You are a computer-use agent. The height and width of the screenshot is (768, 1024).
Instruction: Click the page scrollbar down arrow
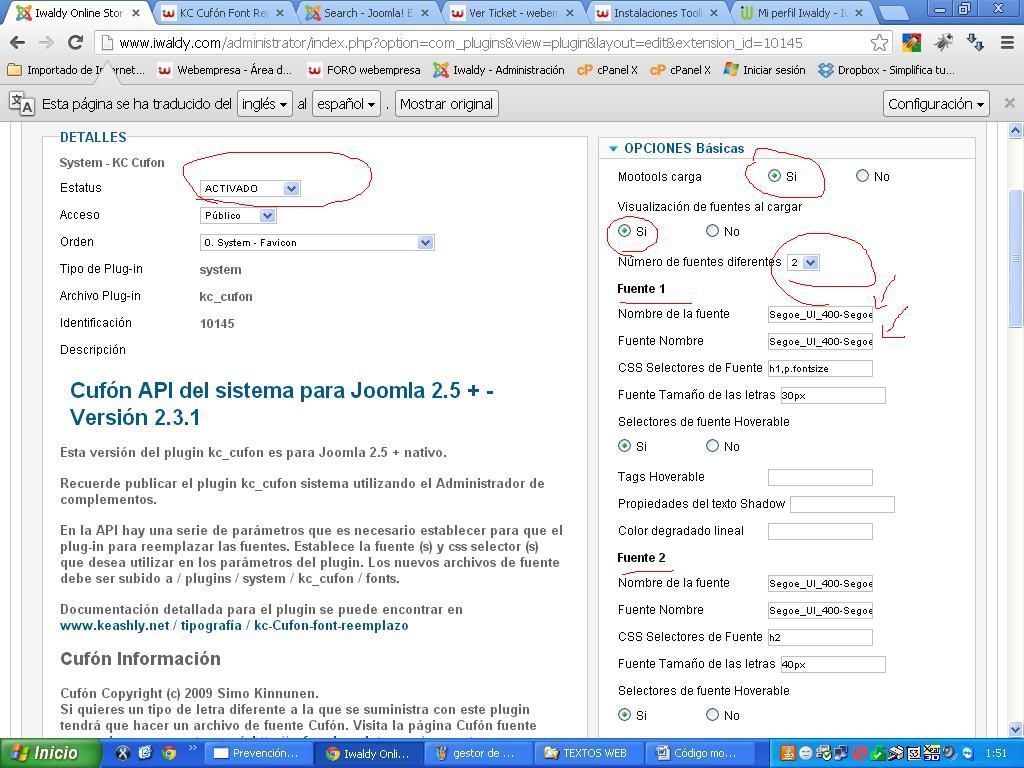tap(1015, 729)
